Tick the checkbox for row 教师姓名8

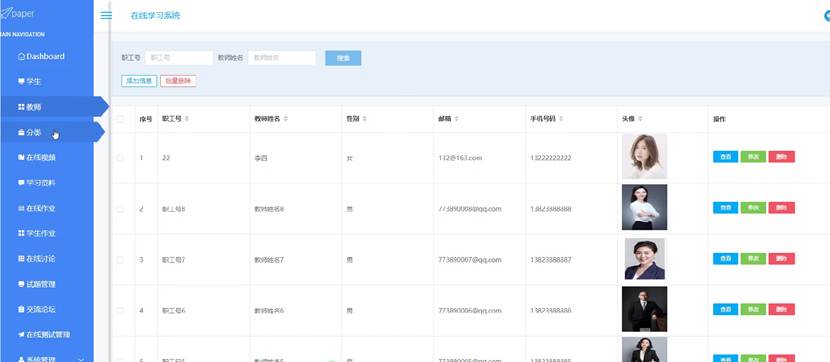[x=120, y=209]
